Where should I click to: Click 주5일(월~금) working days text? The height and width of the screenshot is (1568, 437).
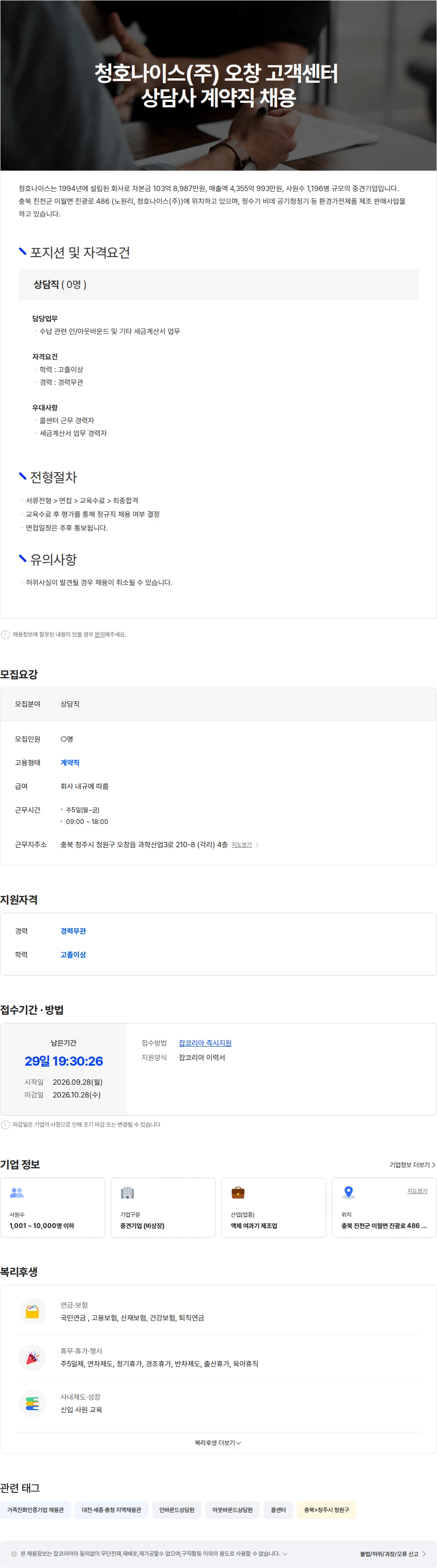click(83, 810)
